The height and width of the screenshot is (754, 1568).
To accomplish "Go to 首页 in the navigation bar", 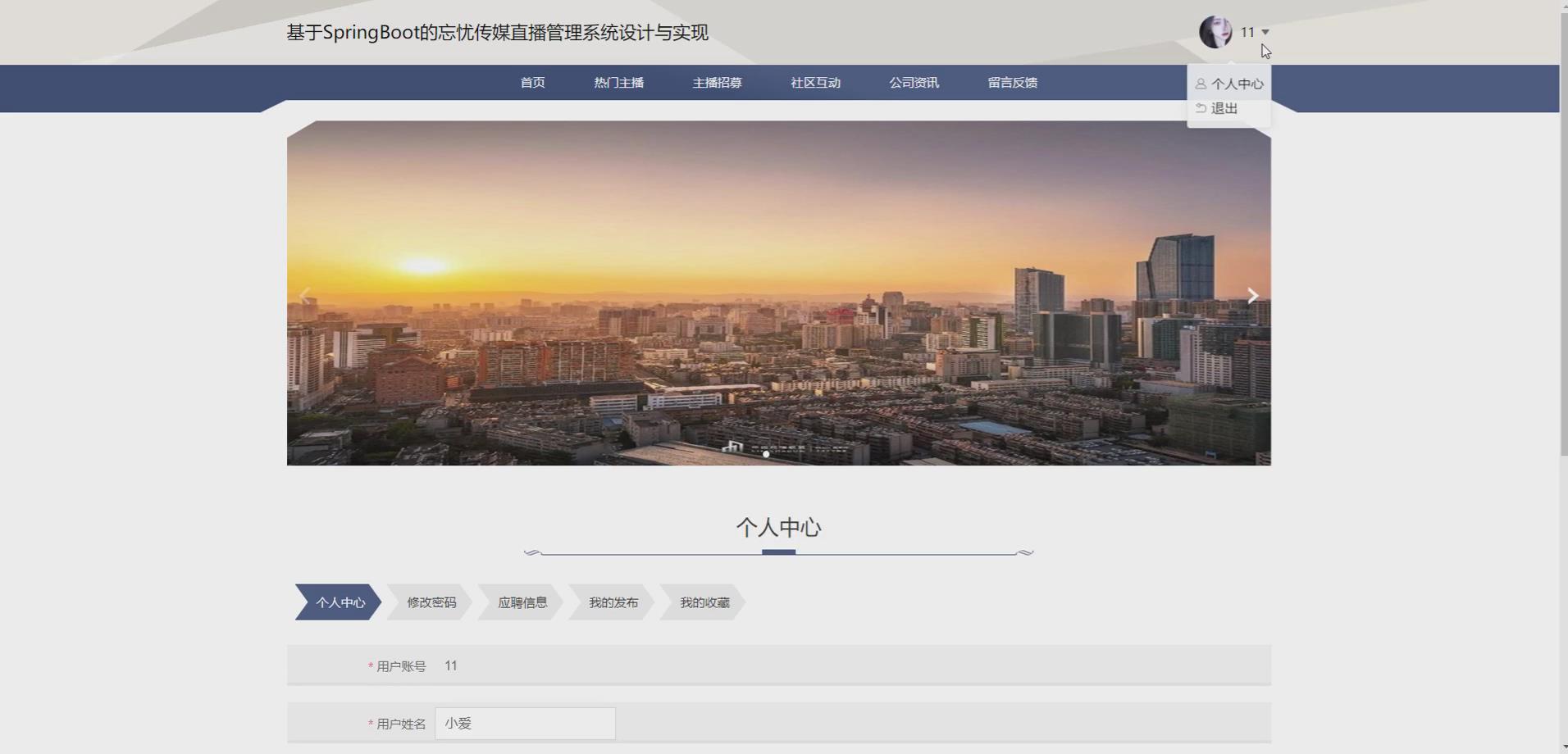I will pos(533,83).
